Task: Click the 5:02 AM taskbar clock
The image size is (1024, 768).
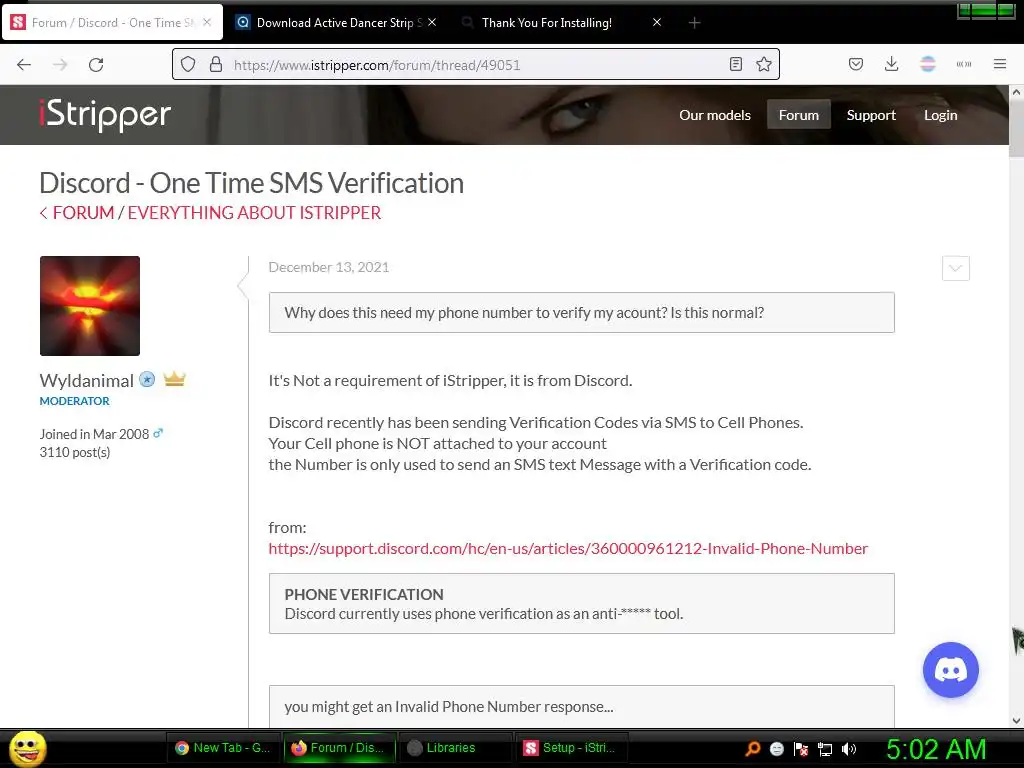Action: [x=936, y=749]
